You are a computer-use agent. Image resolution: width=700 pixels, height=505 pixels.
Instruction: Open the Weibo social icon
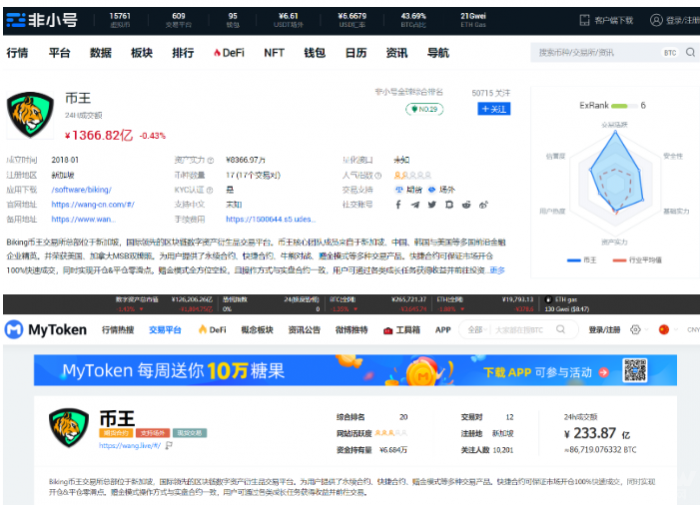point(483,205)
